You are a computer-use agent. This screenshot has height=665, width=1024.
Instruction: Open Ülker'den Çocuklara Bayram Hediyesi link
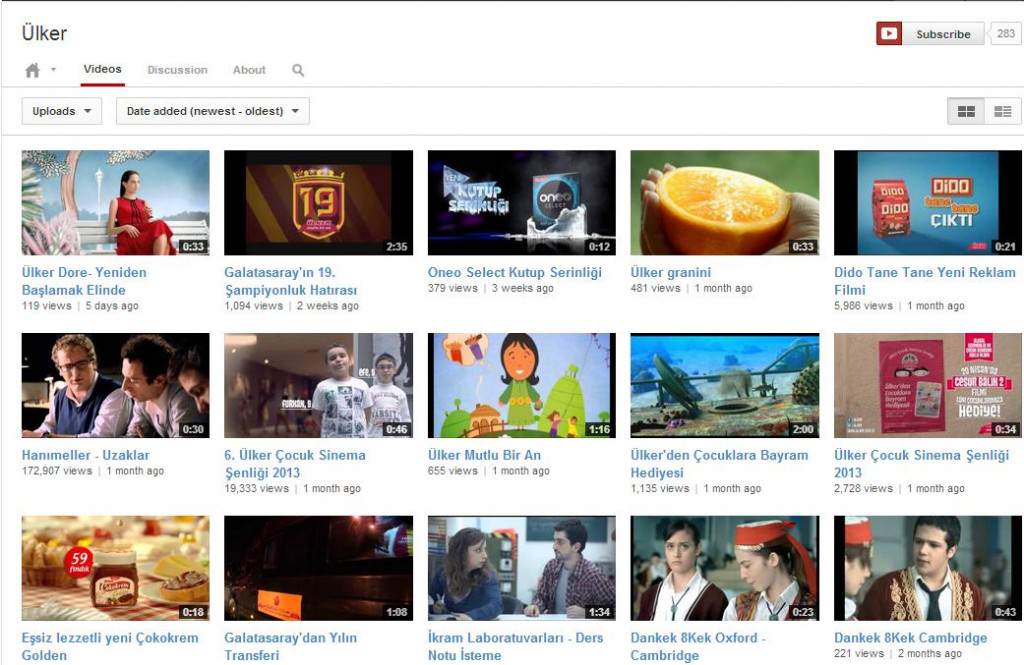(x=719, y=464)
